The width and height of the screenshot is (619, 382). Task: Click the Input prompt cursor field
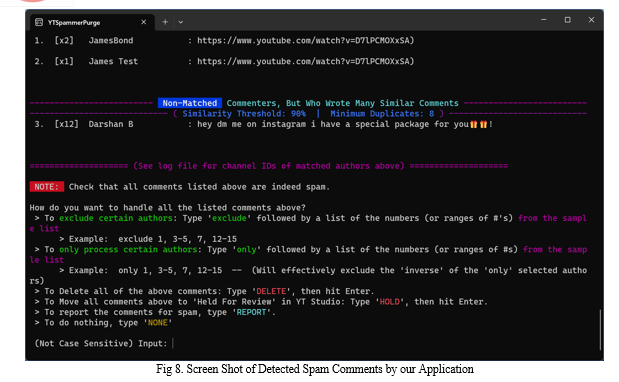[173, 343]
